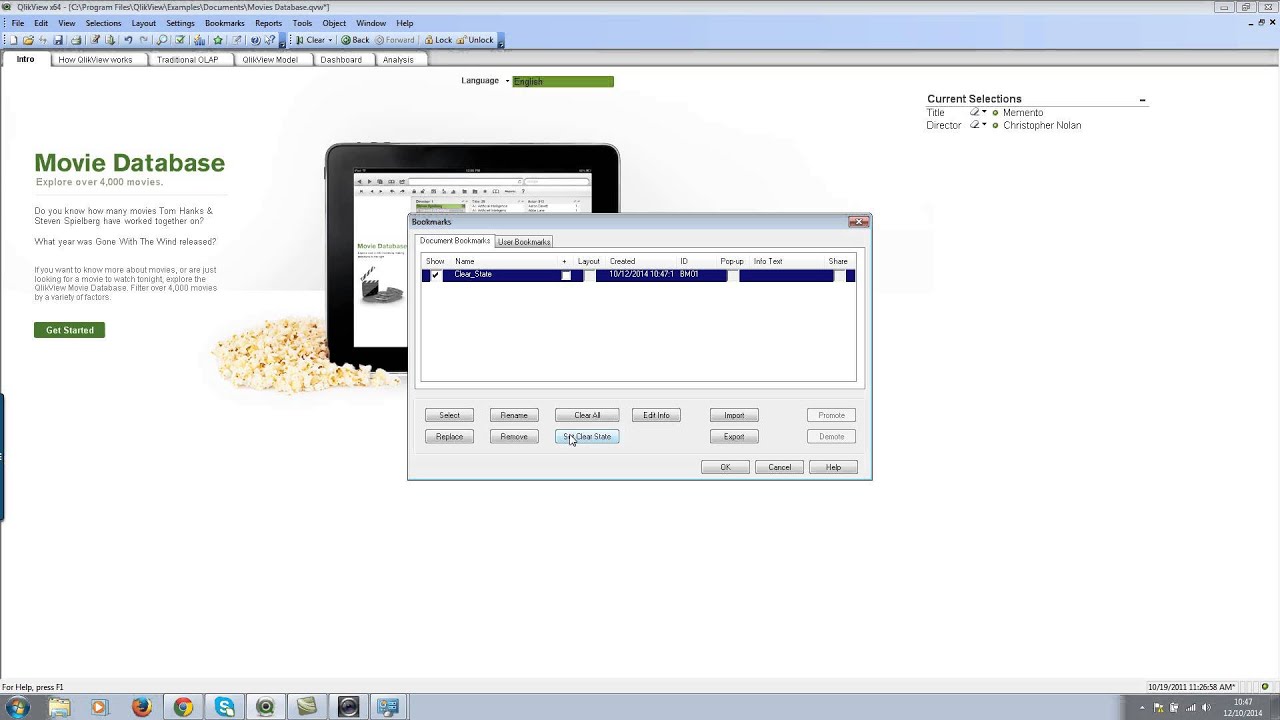Click the eraser icon next to Director
Image resolution: width=1280 pixels, height=720 pixels.
[974, 126]
